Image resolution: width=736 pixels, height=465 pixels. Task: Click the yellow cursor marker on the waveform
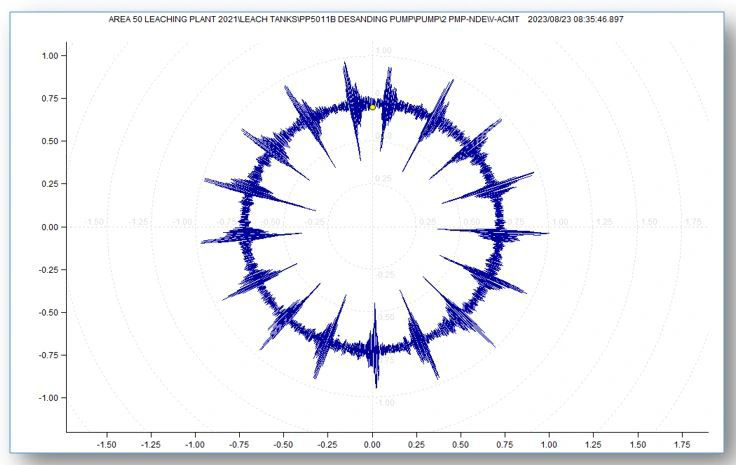(373, 107)
